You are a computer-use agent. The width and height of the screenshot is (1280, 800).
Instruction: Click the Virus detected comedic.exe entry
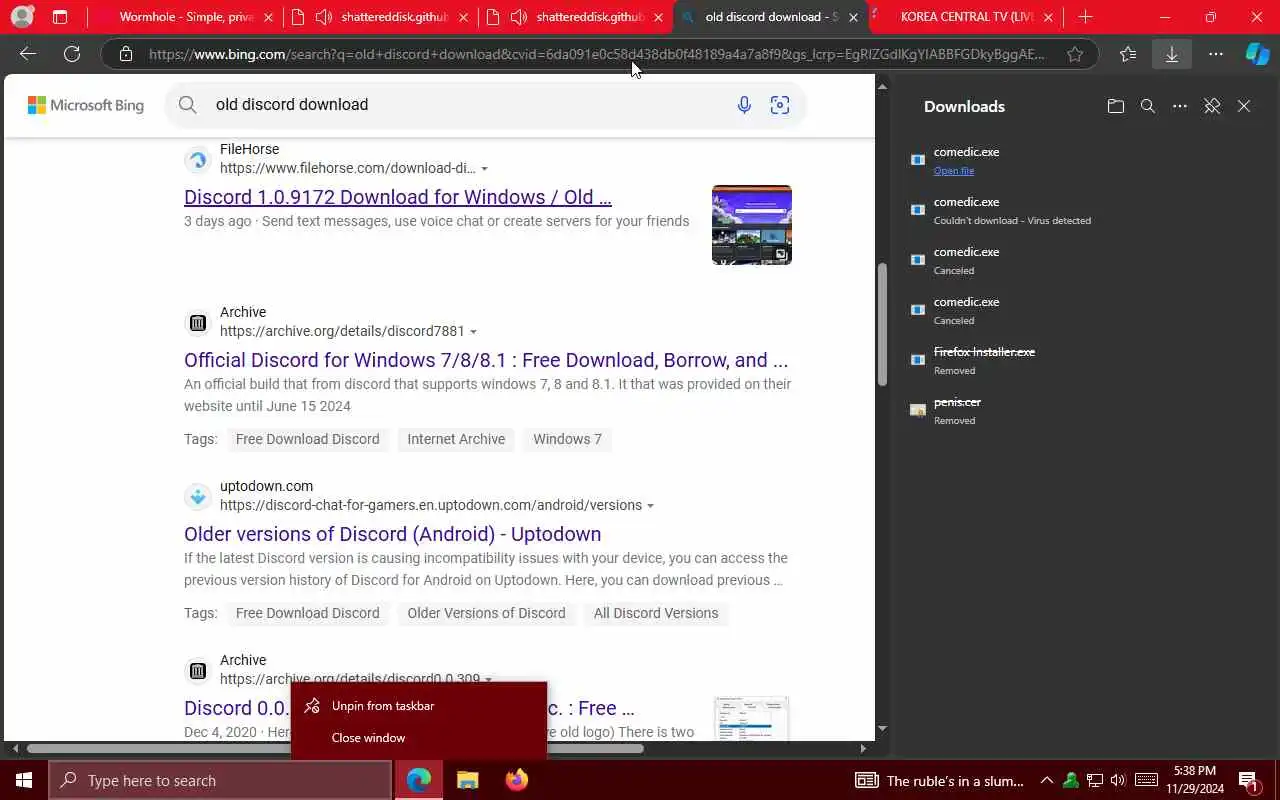coord(1084,210)
